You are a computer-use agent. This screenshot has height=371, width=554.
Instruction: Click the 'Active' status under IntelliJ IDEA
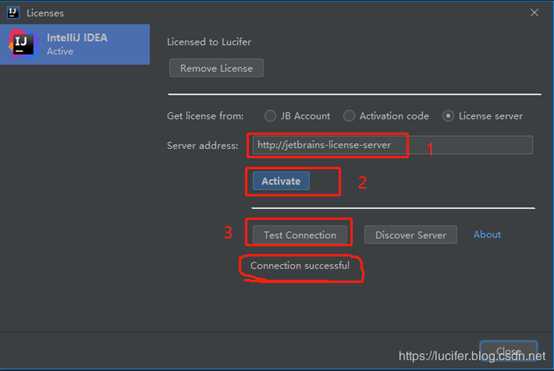(x=60, y=52)
